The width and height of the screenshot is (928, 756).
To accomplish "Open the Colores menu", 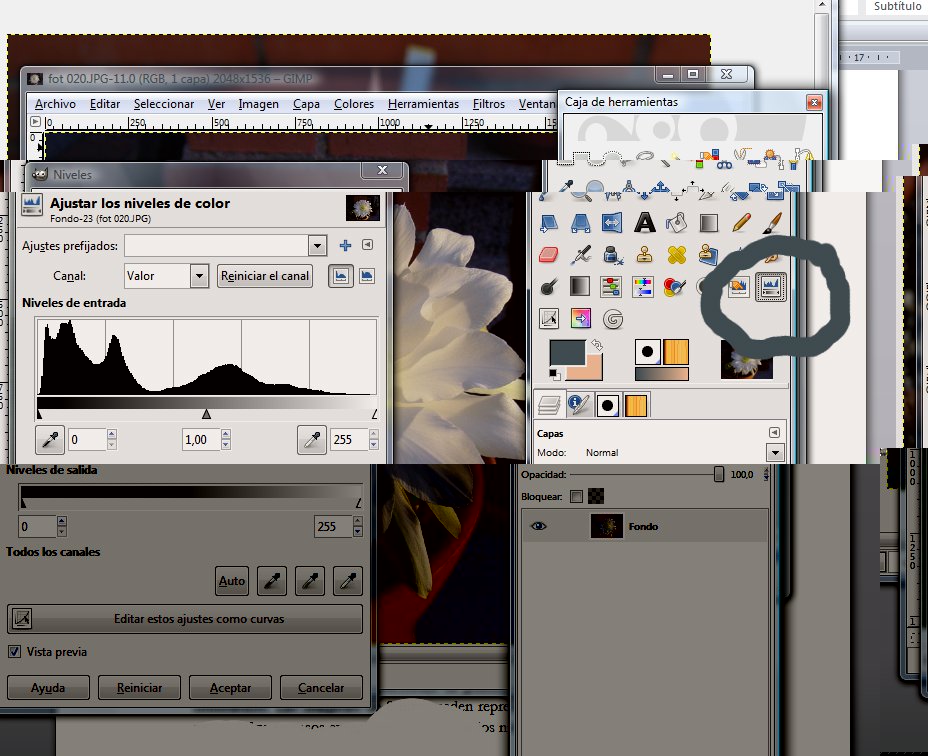I will click(354, 104).
